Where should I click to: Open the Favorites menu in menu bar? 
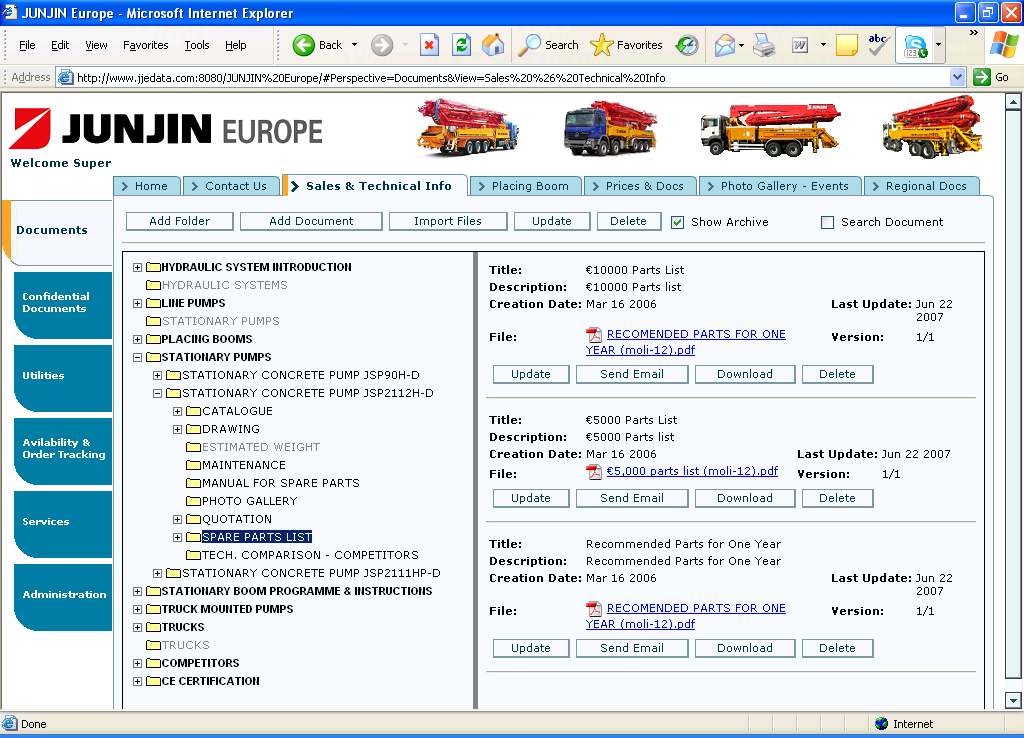pos(145,45)
